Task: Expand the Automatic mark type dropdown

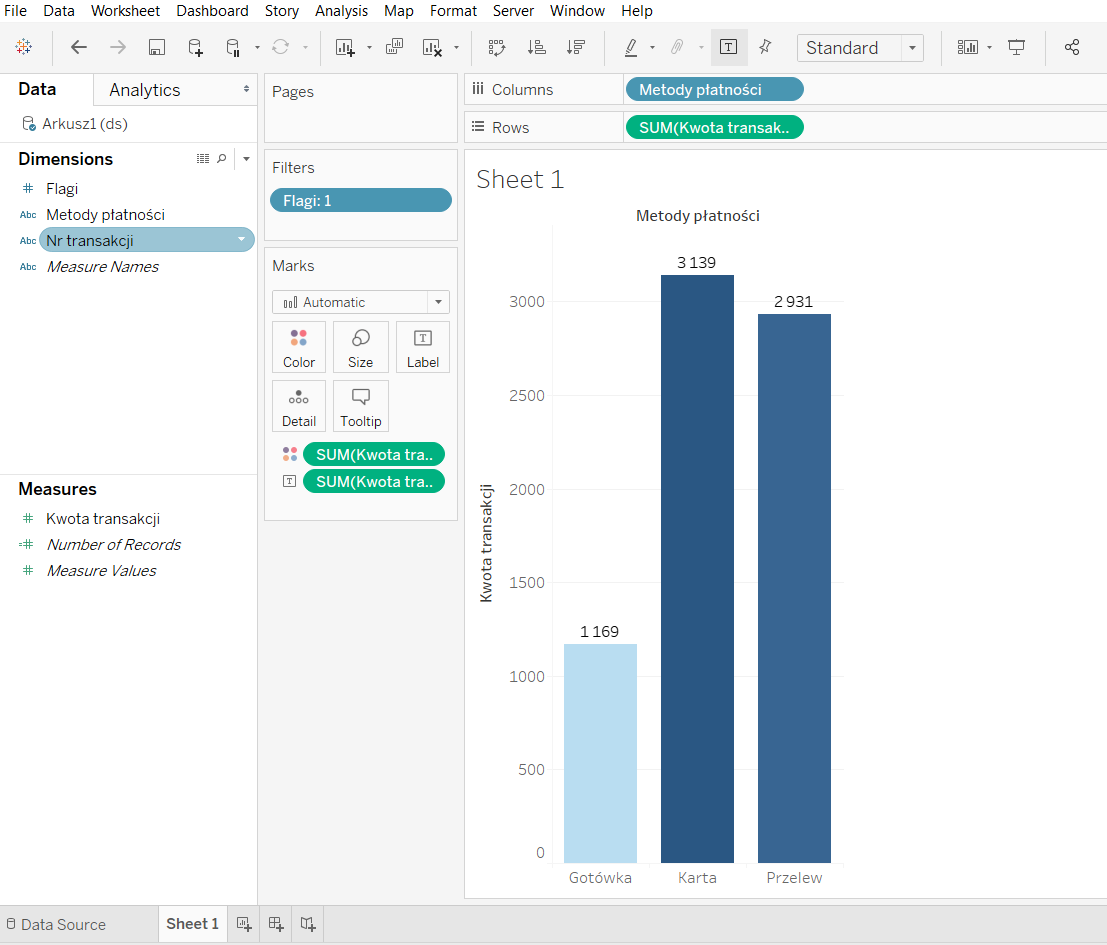Action: pos(437,302)
